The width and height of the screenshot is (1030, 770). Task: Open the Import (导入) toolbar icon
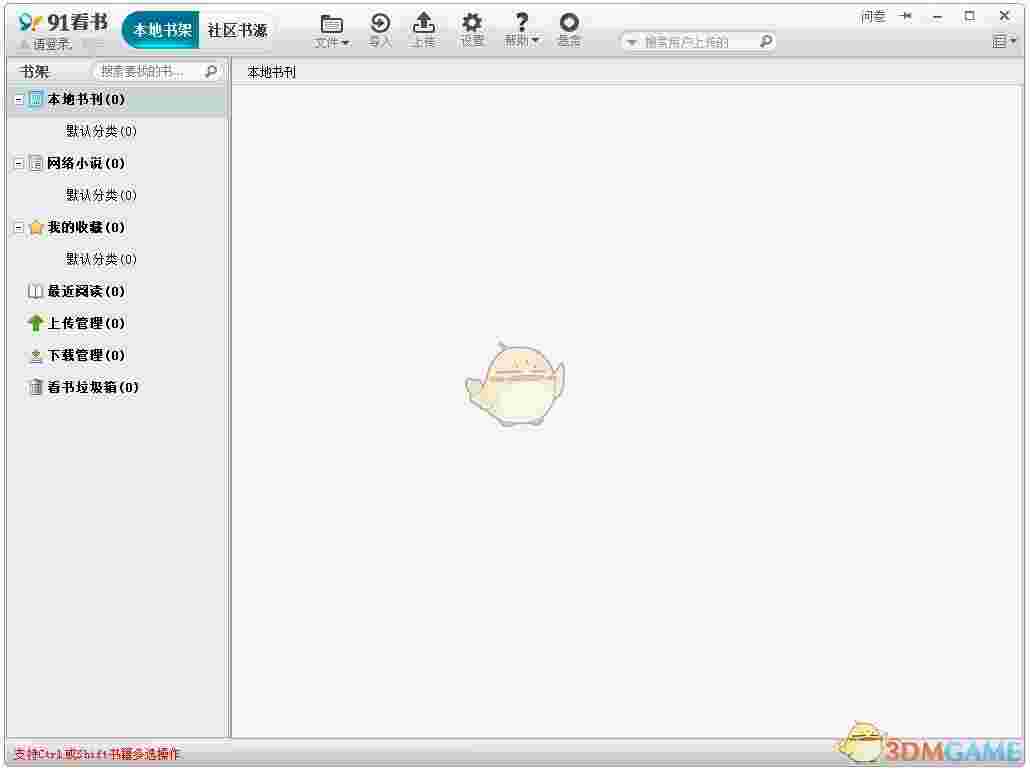pyautogui.click(x=380, y=24)
